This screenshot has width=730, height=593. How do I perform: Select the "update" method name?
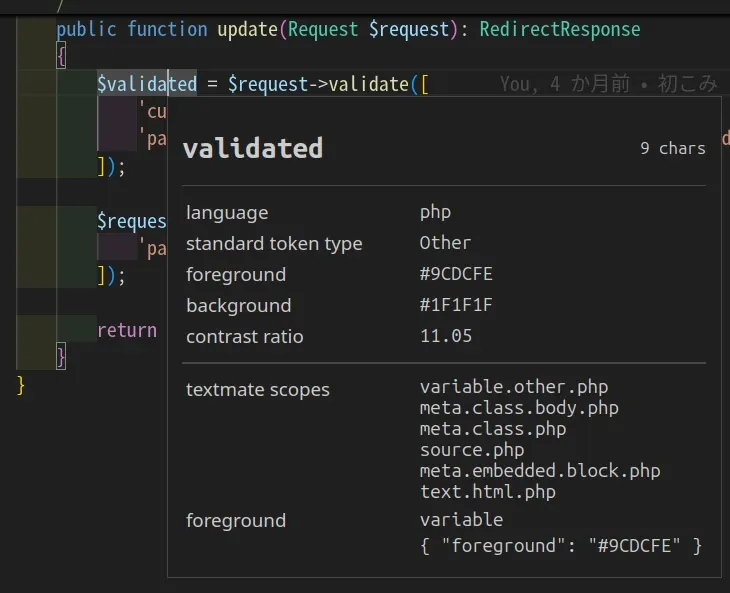247,29
